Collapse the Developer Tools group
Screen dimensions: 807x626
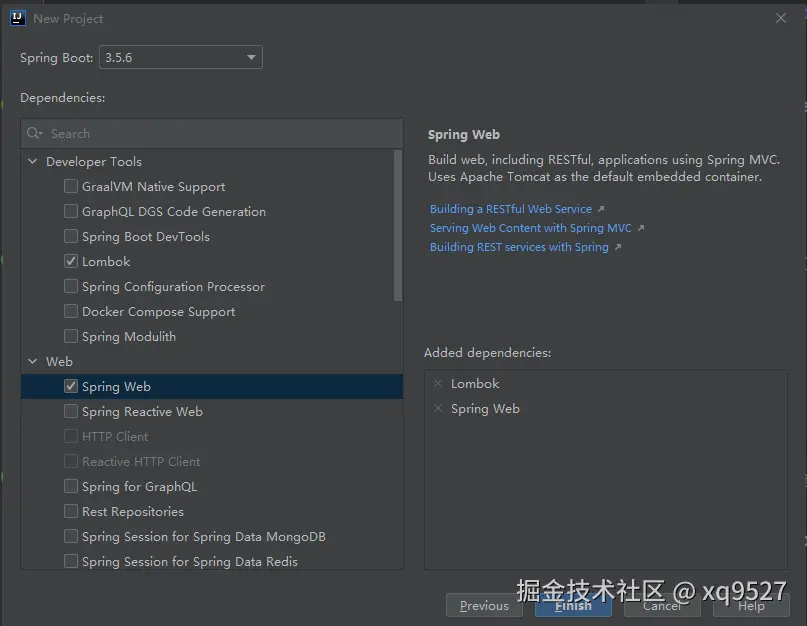32,161
